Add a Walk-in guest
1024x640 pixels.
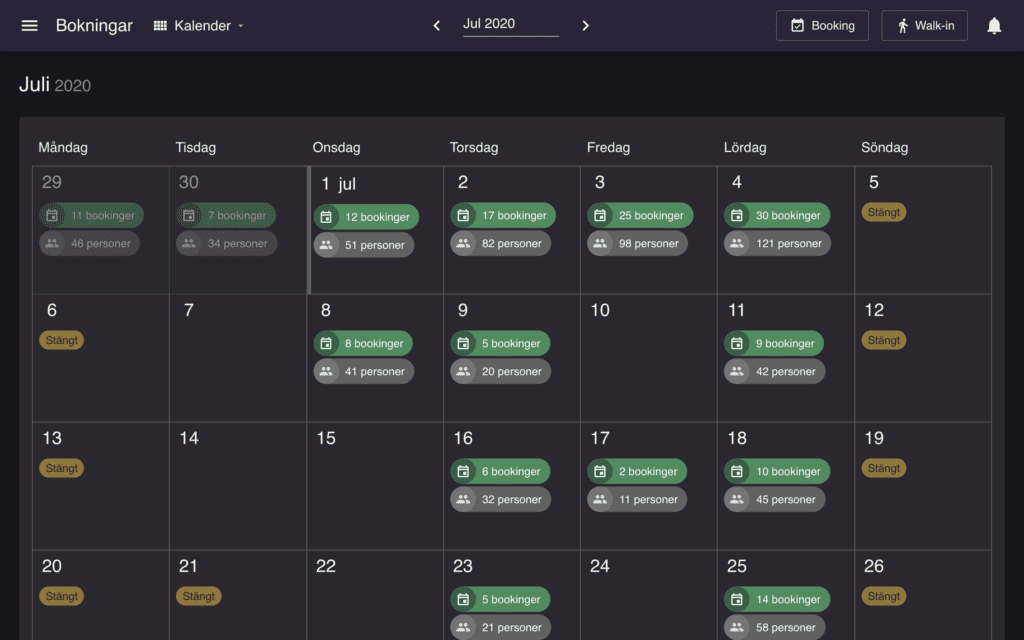924,25
